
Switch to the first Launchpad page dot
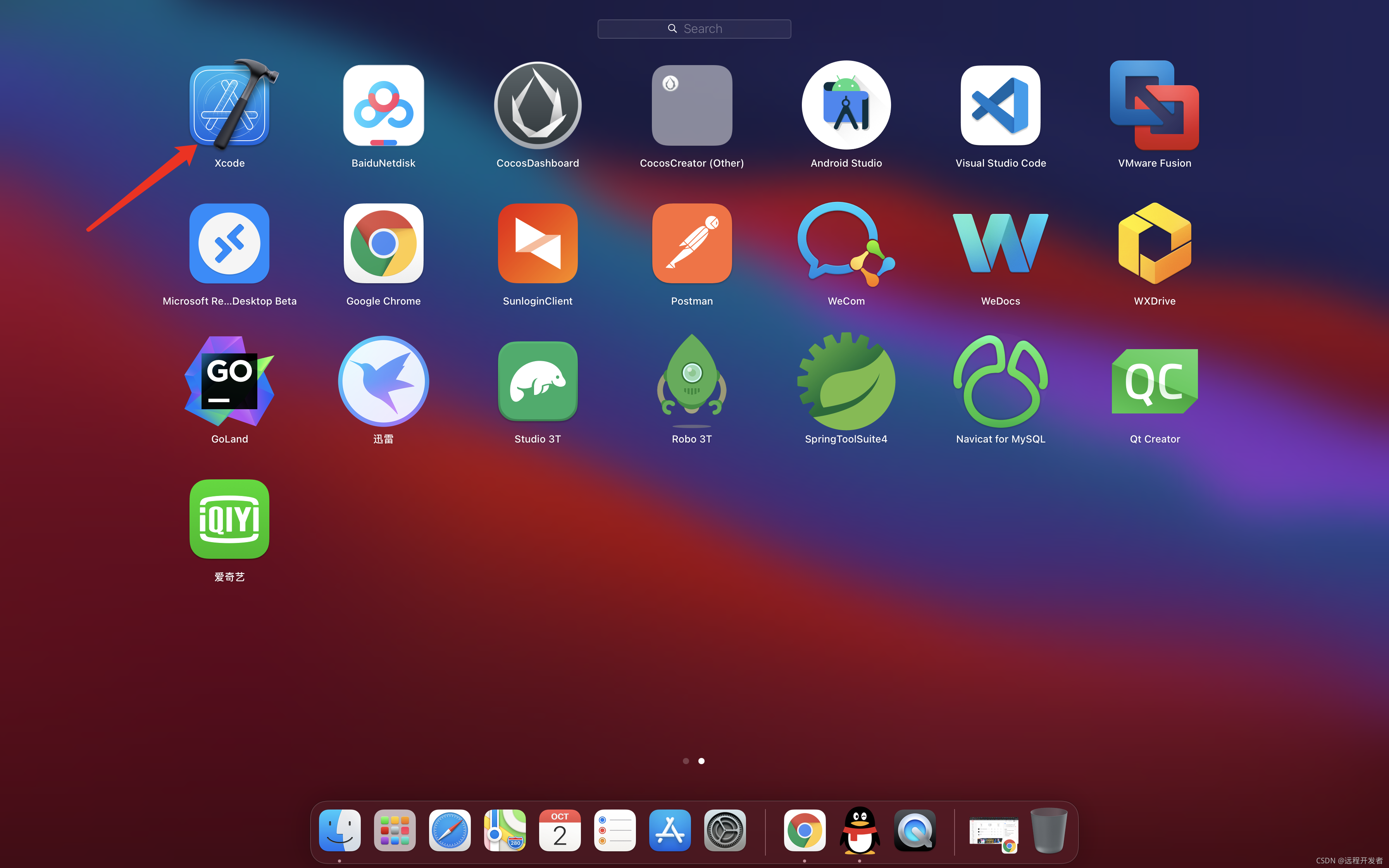(x=686, y=761)
